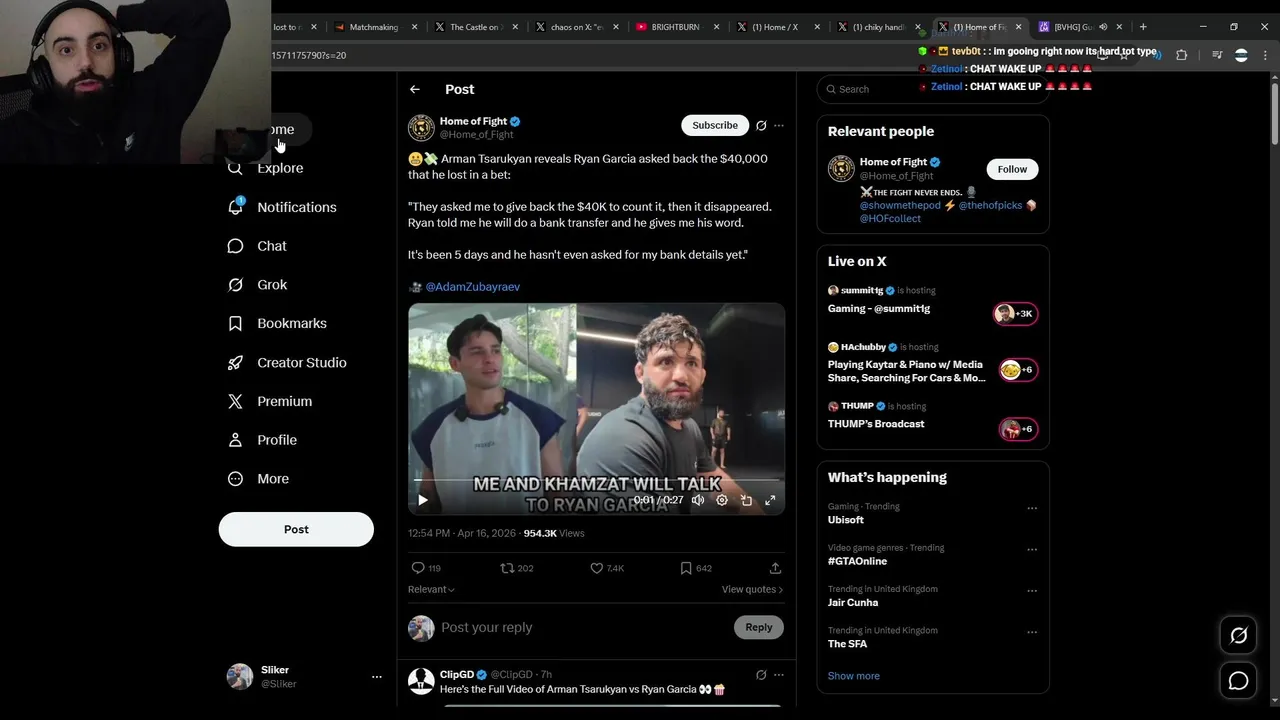Open options for Jair Cunha trend

click(1032, 591)
